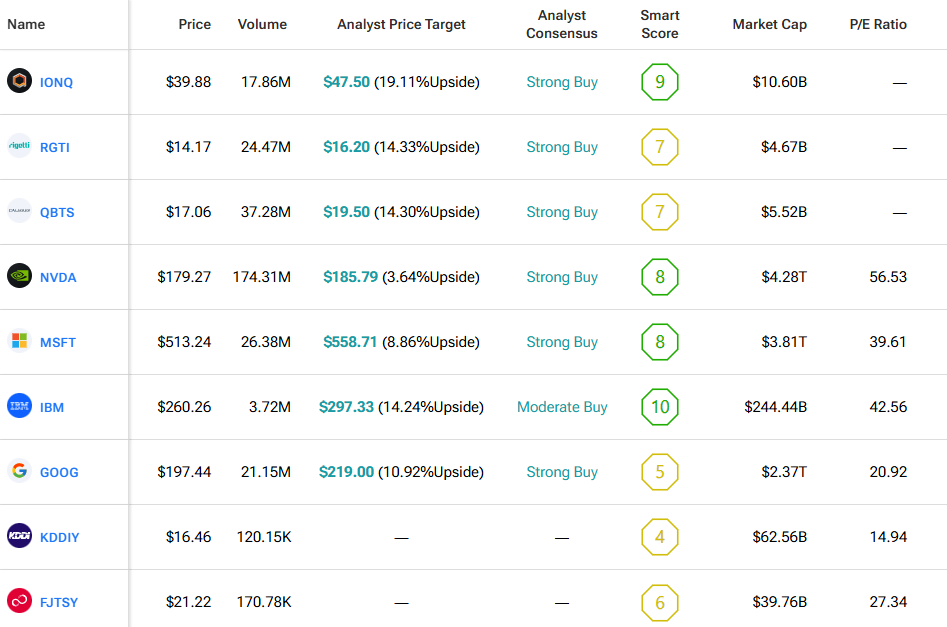Click the IBM blue logo icon
This screenshot has height=627, width=947.
tap(19, 407)
